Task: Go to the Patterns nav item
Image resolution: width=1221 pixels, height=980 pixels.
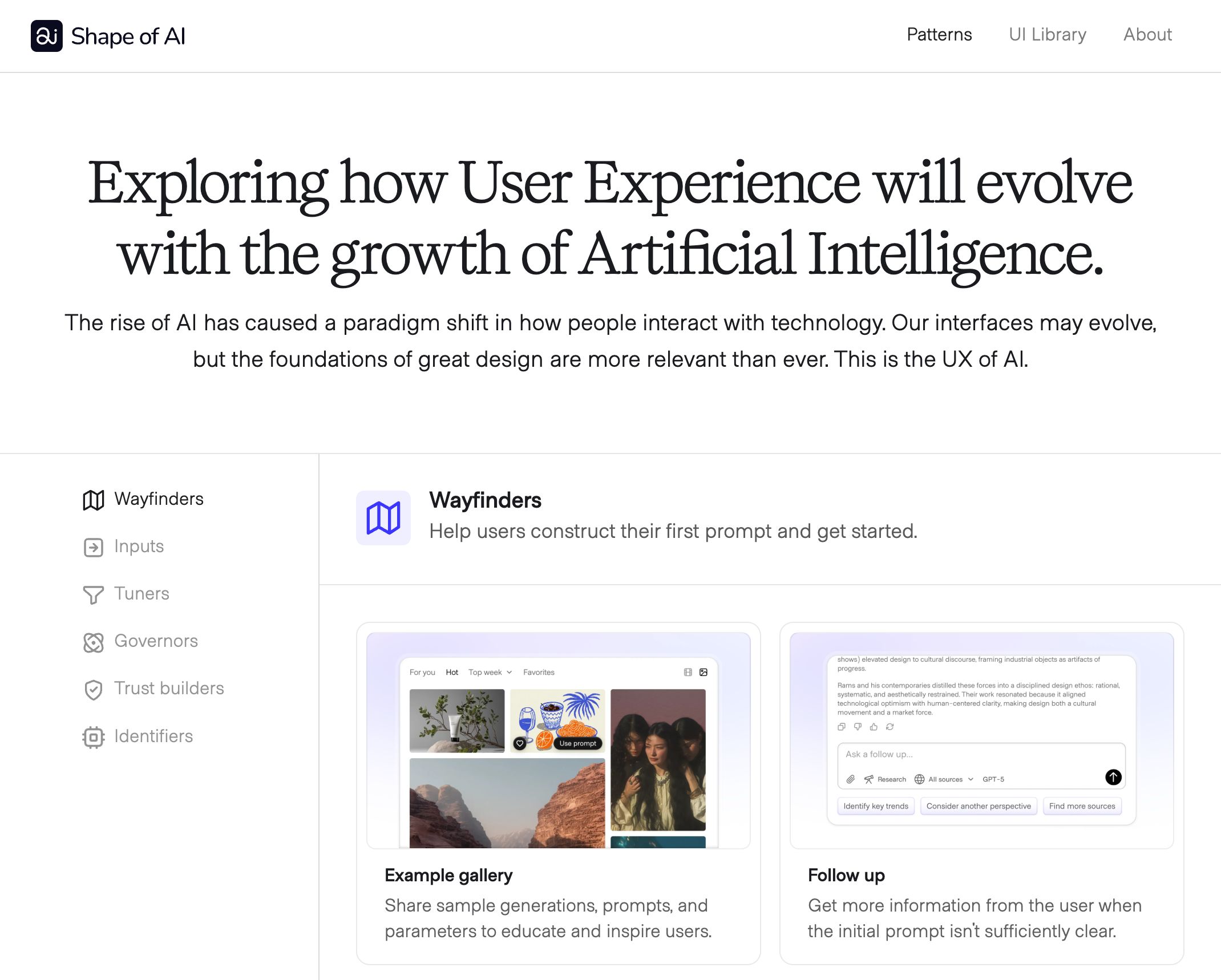Action: 939,35
